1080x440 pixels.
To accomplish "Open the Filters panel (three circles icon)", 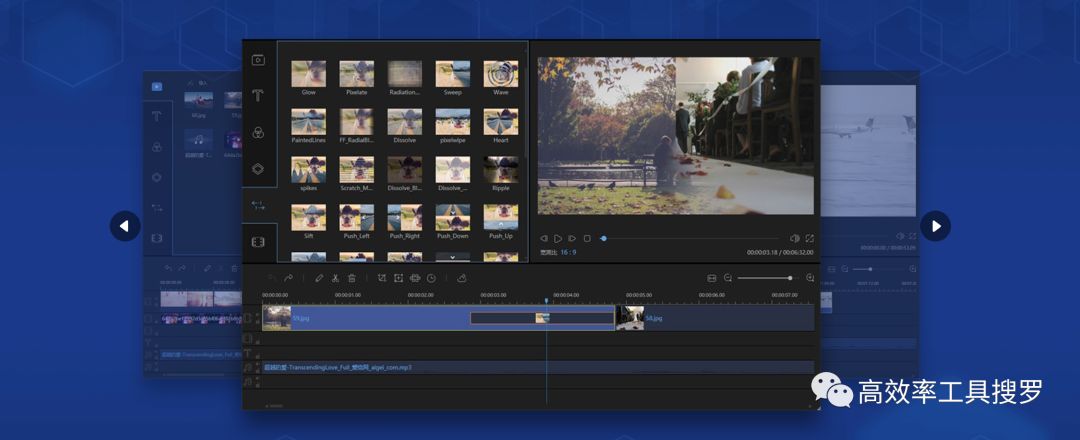I will [258, 133].
